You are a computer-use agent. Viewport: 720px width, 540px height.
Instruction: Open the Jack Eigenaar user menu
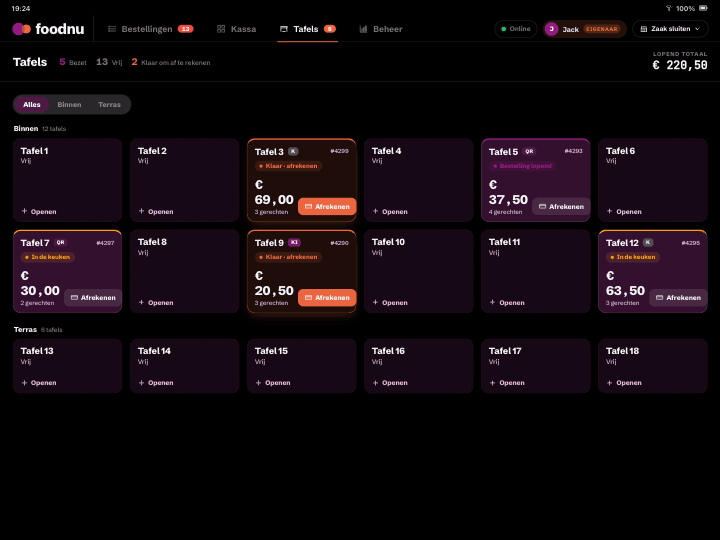point(585,29)
